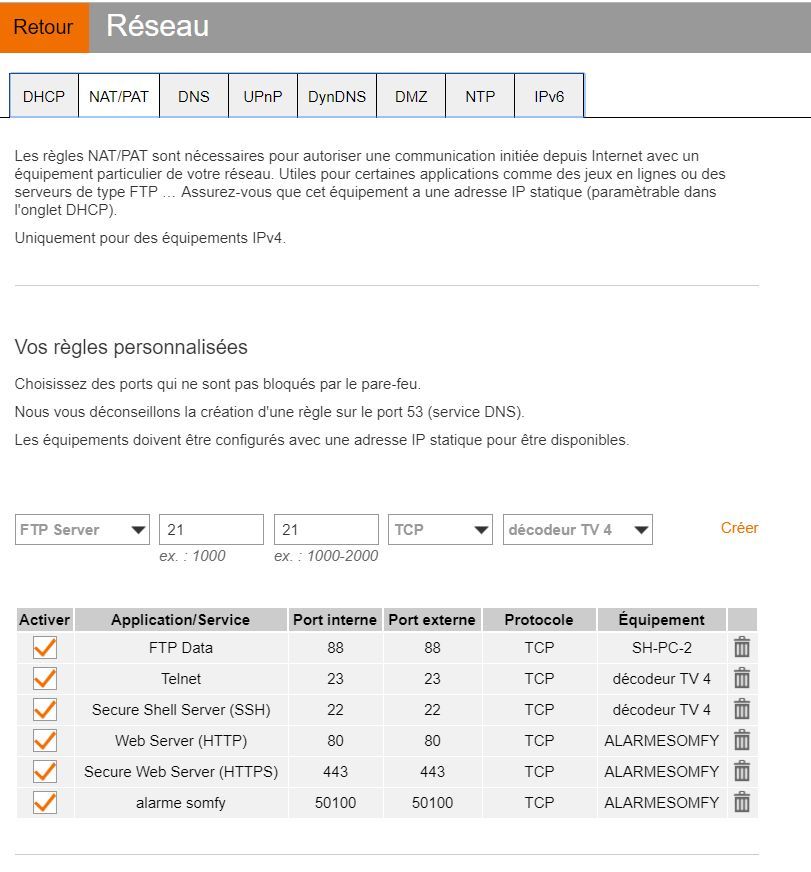
Task: Open the DNS tab
Action: pos(194,97)
